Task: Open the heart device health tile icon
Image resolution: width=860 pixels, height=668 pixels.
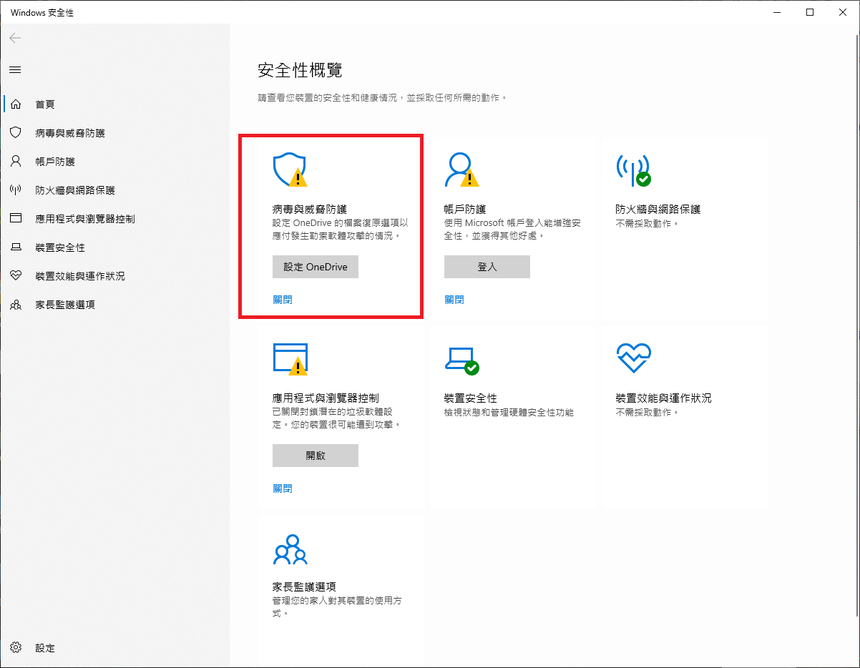Action: (633, 358)
